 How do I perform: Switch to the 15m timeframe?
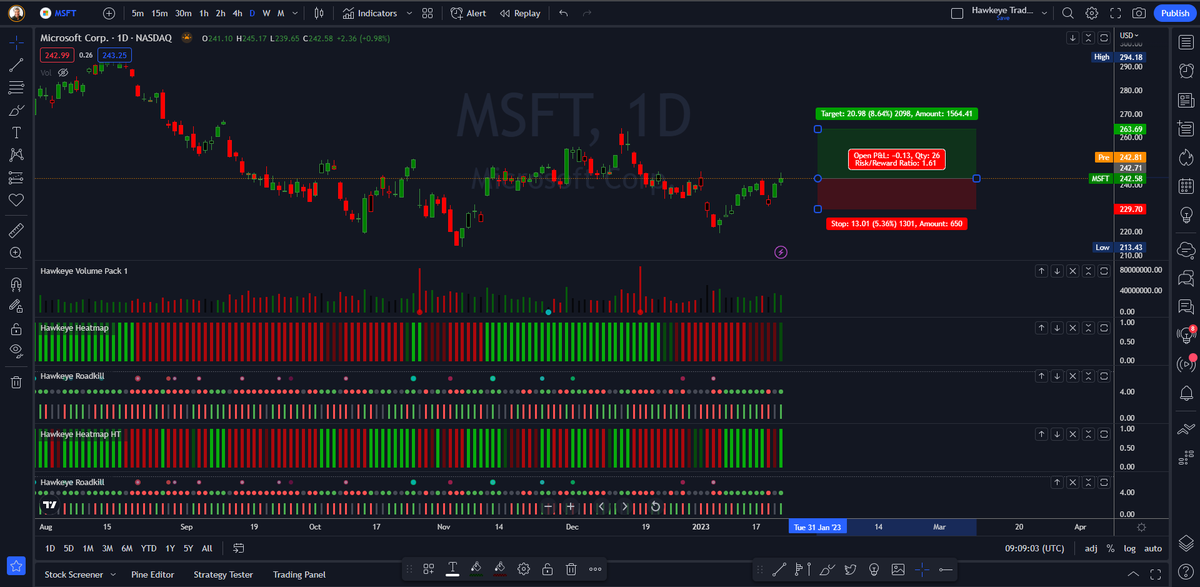[x=159, y=13]
